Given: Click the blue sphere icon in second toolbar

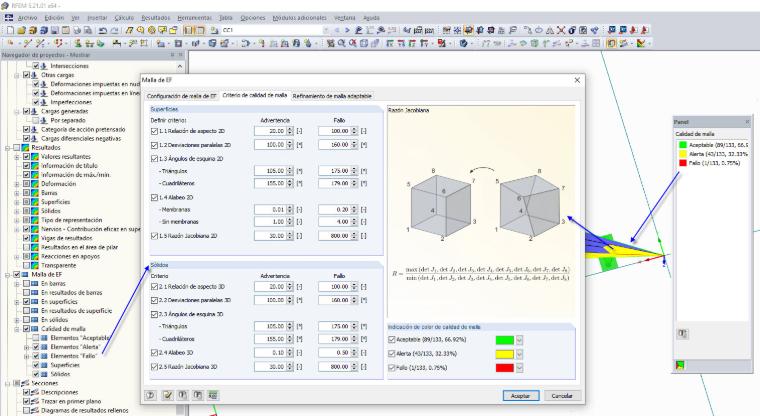Looking at the screenshot, I should click(x=463, y=43).
